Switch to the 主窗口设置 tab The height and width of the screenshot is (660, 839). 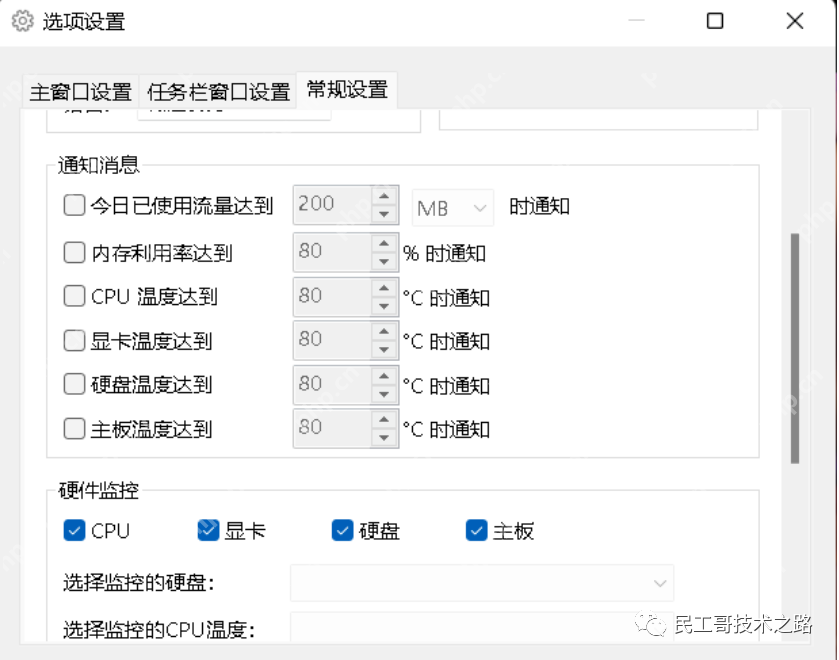tap(80, 90)
